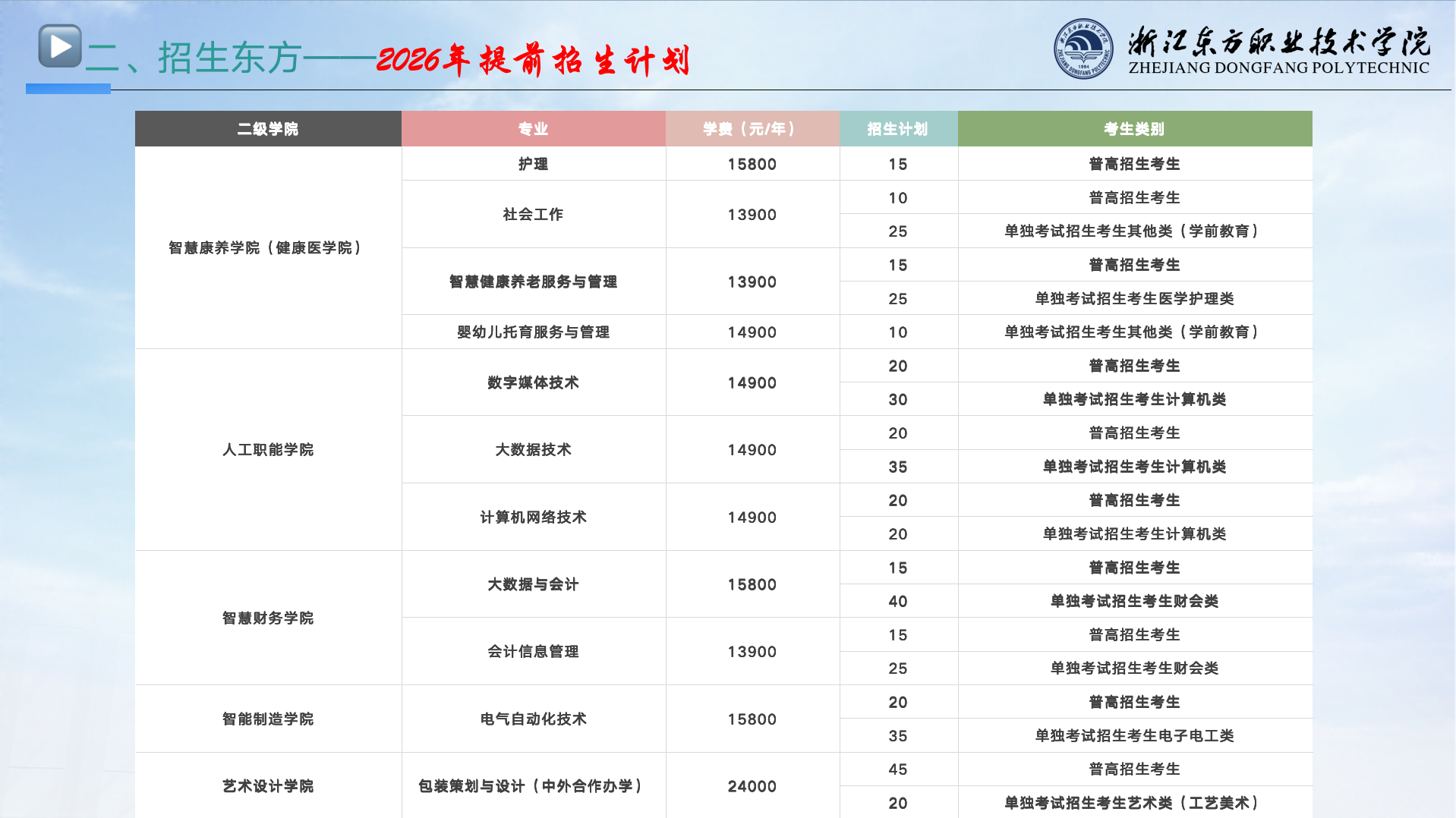Click the "计算机网络技术" major cell
The height and width of the screenshot is (818, 1456).
[534, 517]
